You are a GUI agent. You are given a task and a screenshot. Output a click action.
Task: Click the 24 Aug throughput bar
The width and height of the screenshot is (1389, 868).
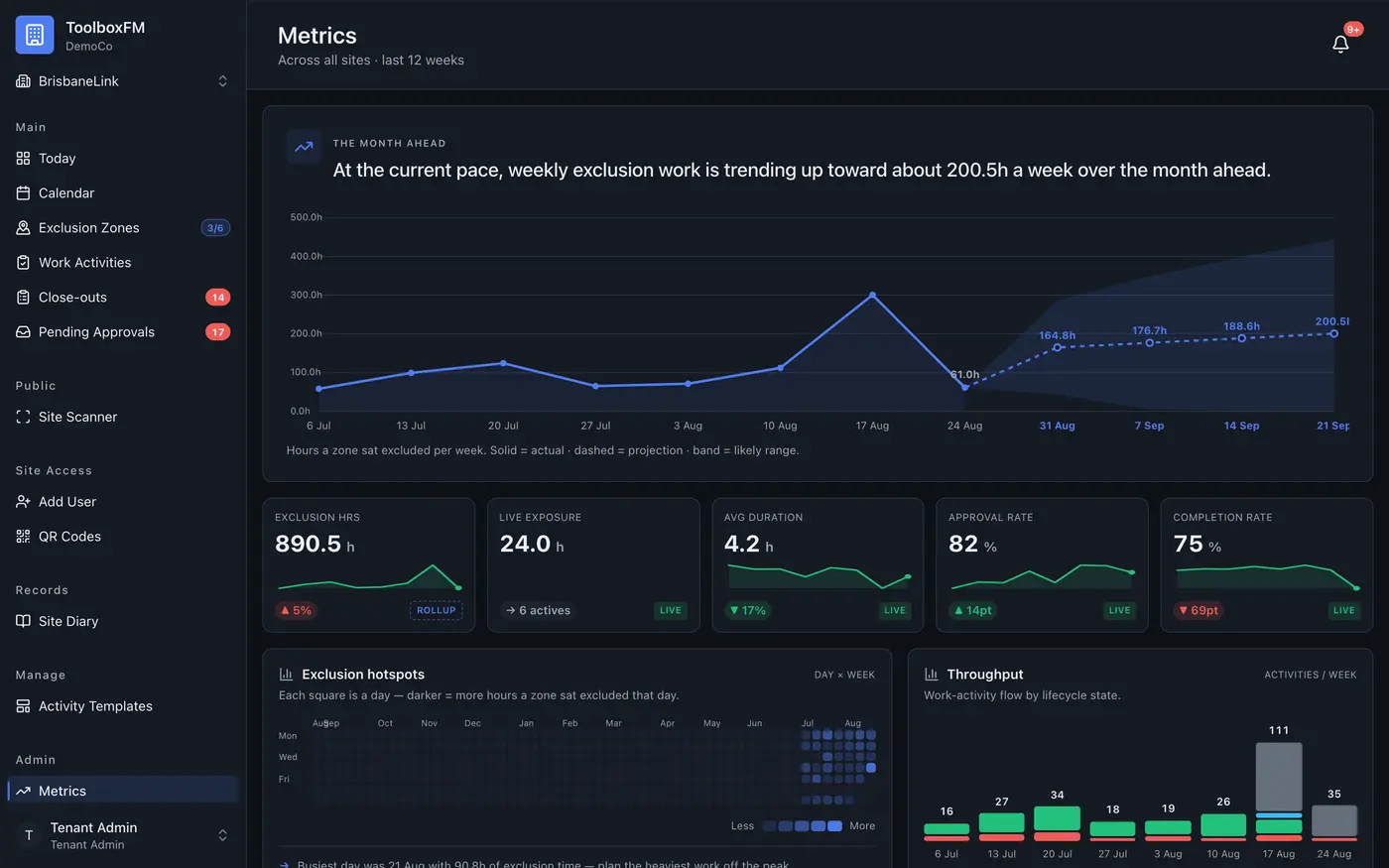click(1334, 823)
